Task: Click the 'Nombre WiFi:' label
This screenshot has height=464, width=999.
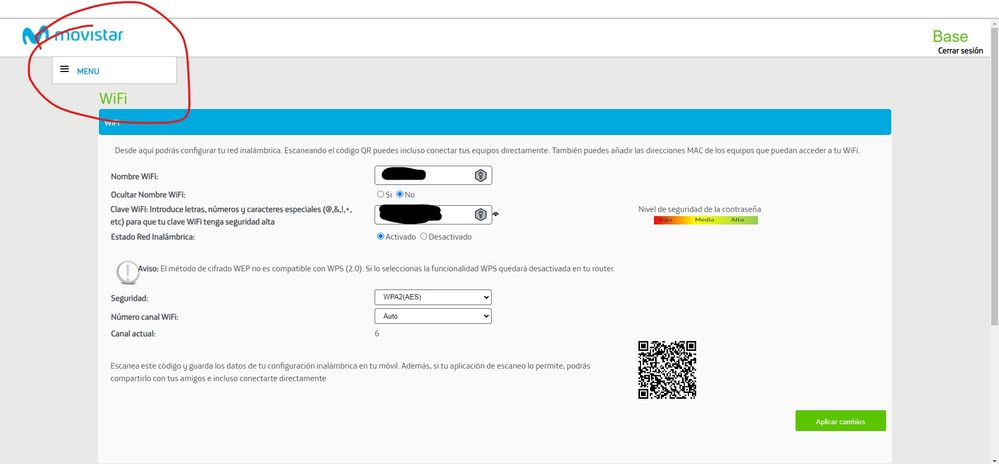Action: pos(134,177)
